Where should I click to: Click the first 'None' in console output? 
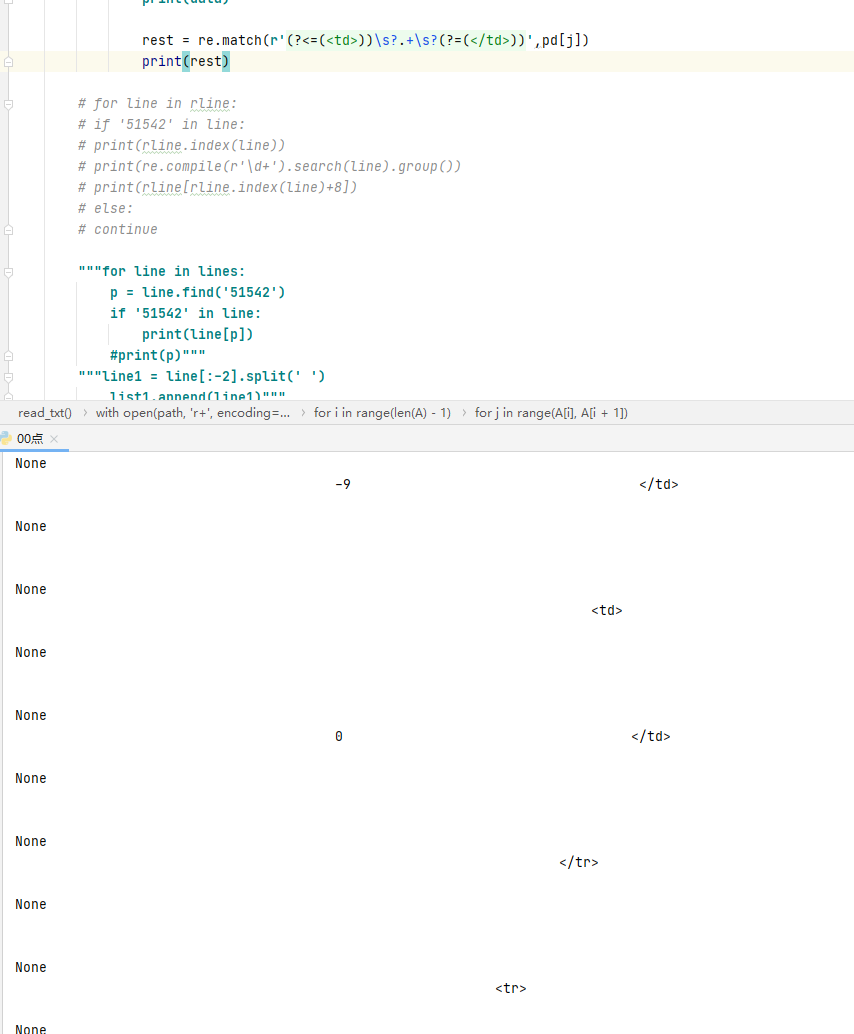coord(31,464)
